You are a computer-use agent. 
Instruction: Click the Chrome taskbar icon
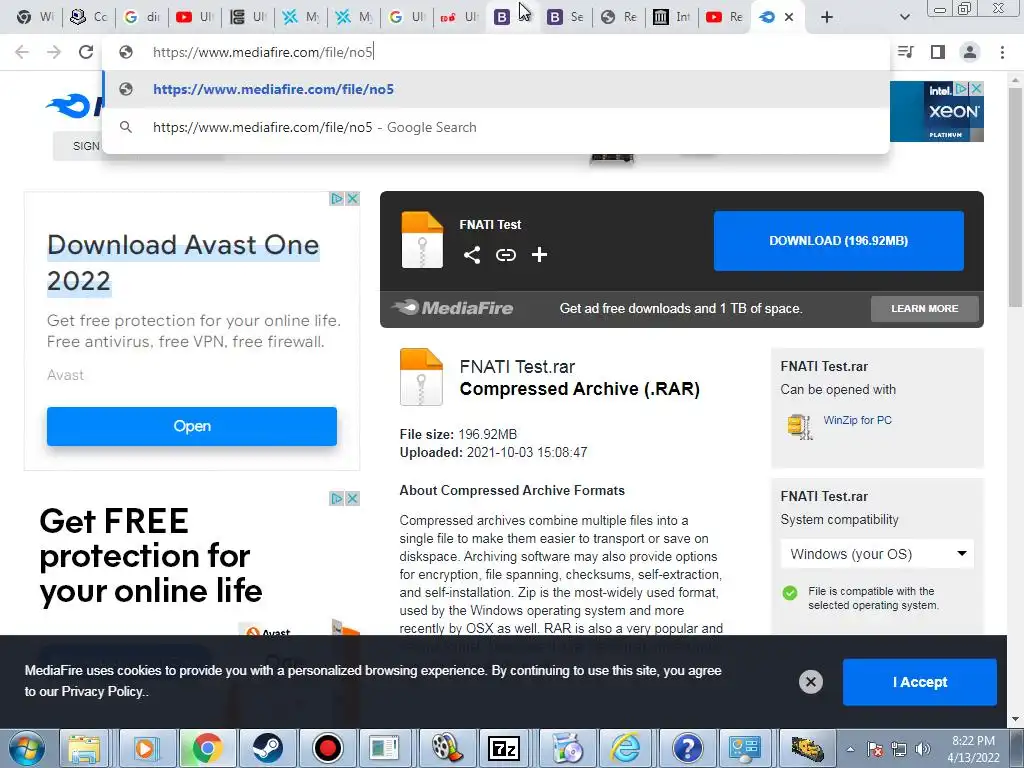coord(206,748)
